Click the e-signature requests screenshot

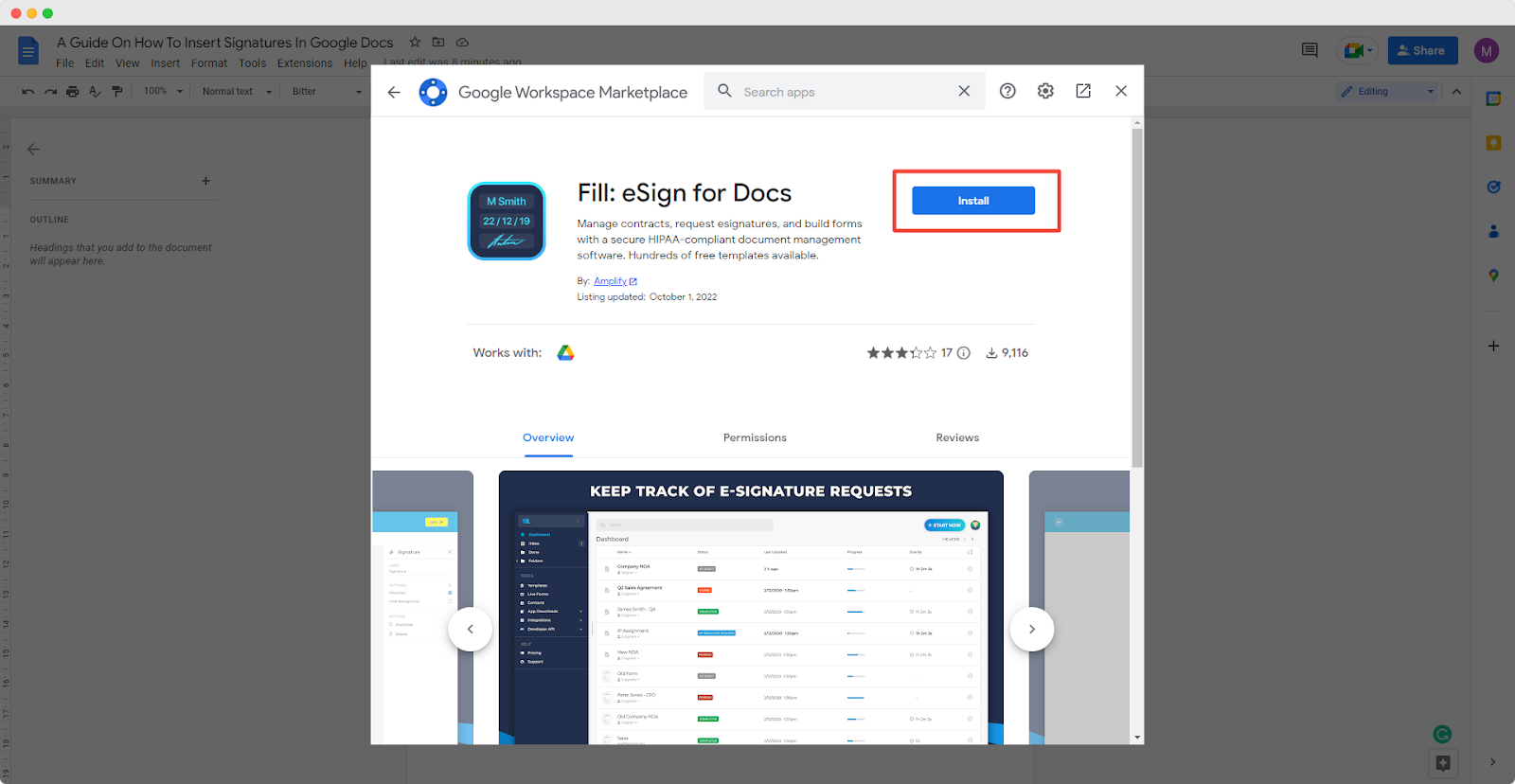[x=751, y=607]
